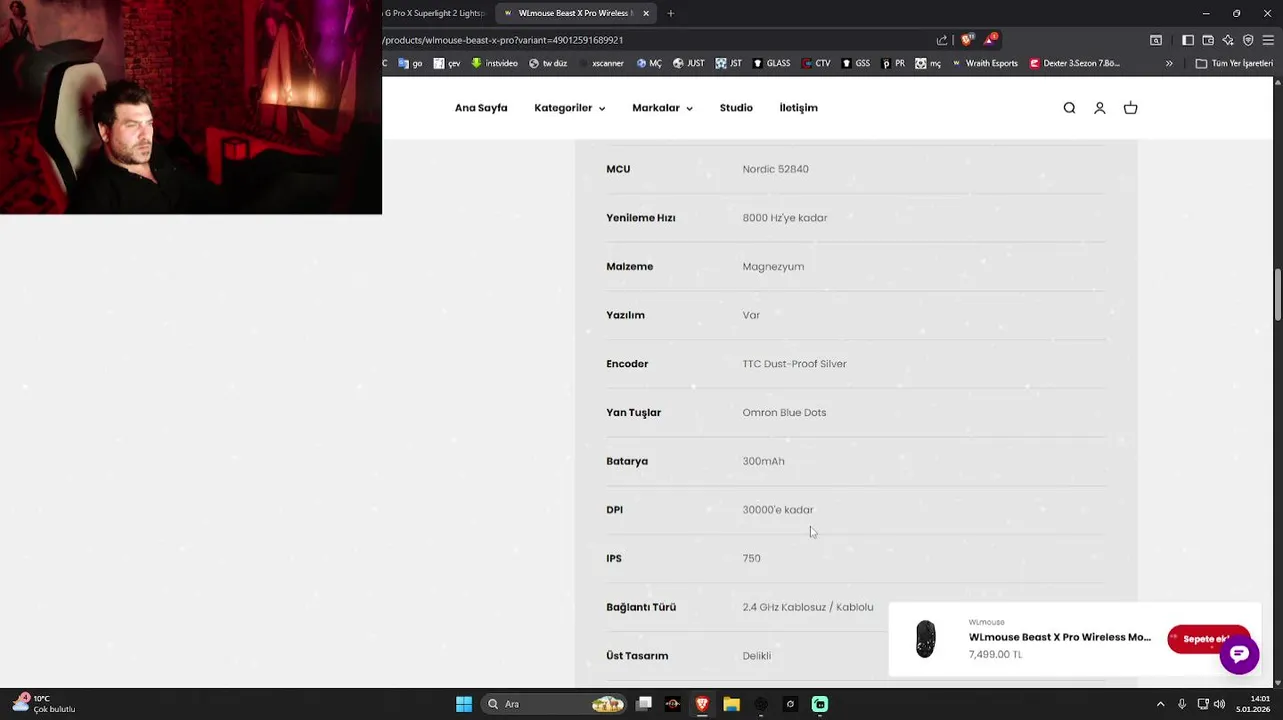Show hidden system tray icons
This screenshot has height=720, width=1283.
pos(1160,704)
